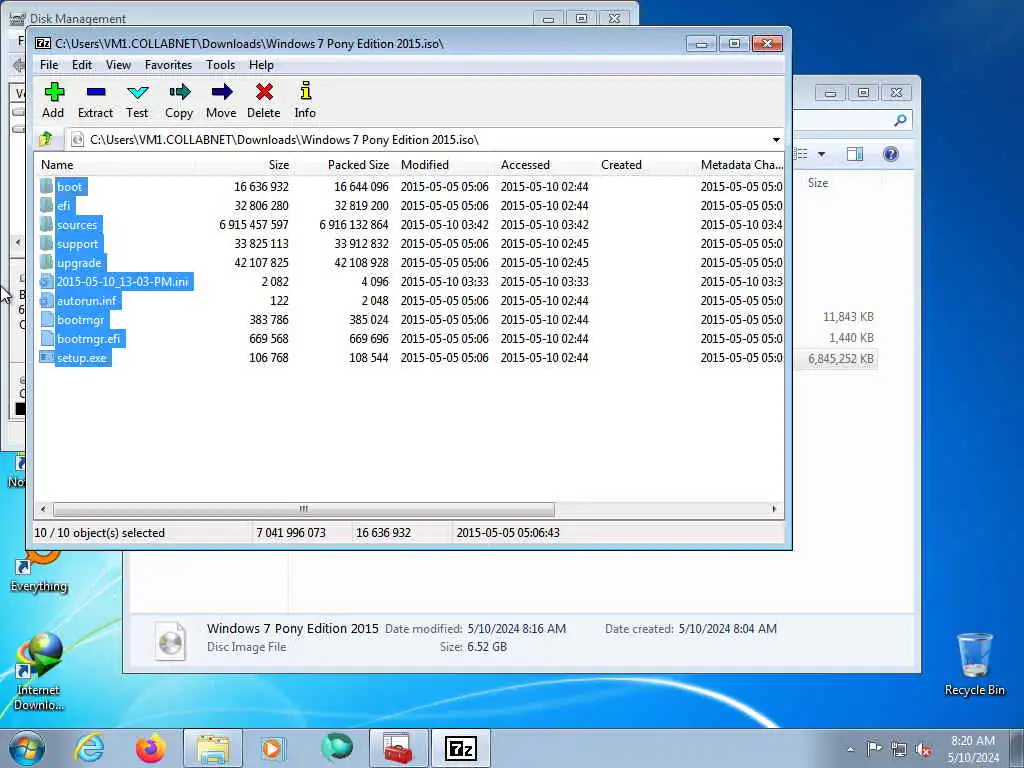Open Windows Media Player from the taskbar
The image size is (1024, 768).
click(274, 748)
